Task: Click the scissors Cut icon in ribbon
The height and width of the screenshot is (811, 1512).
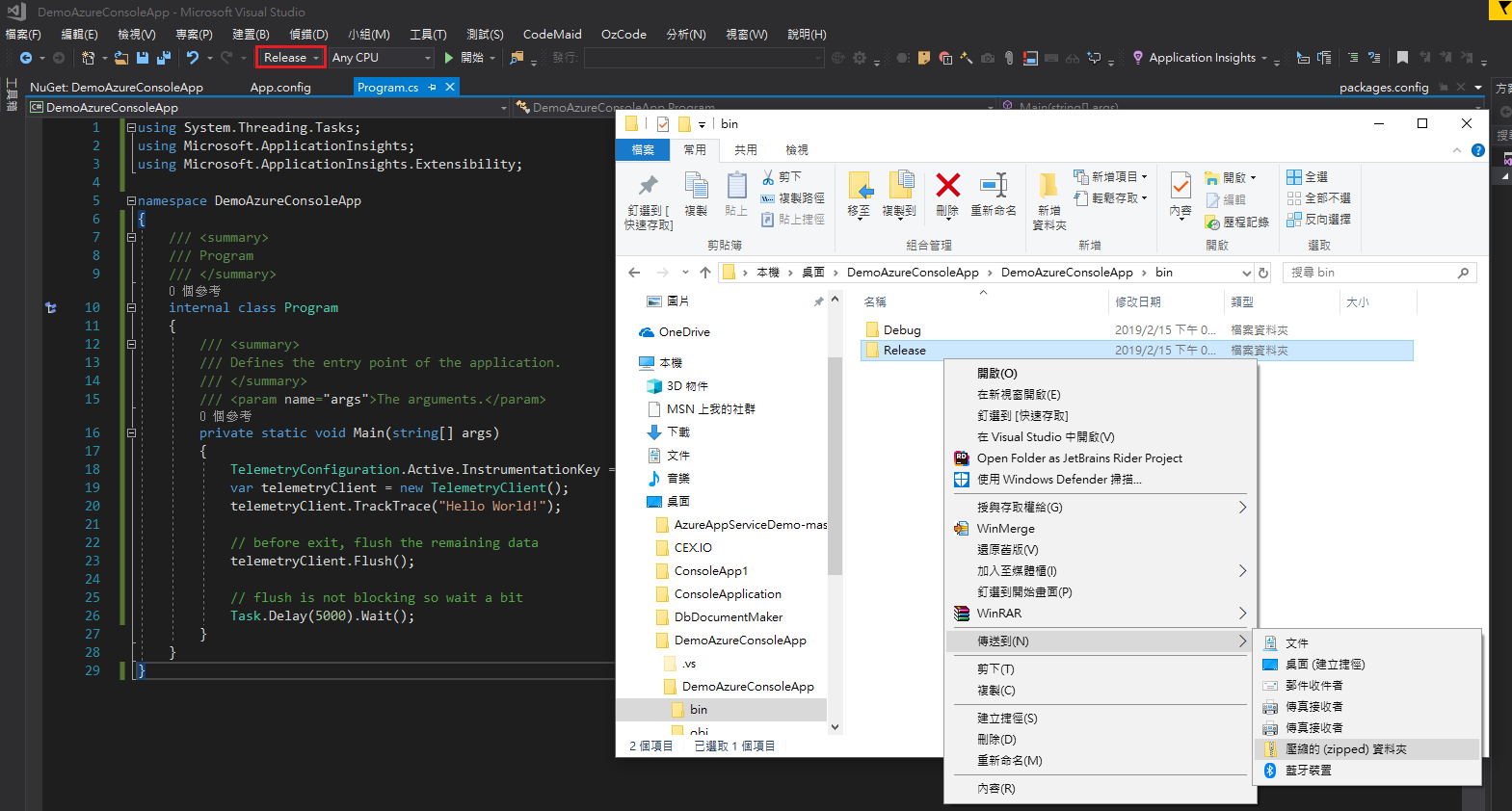Action: [769, 177]
